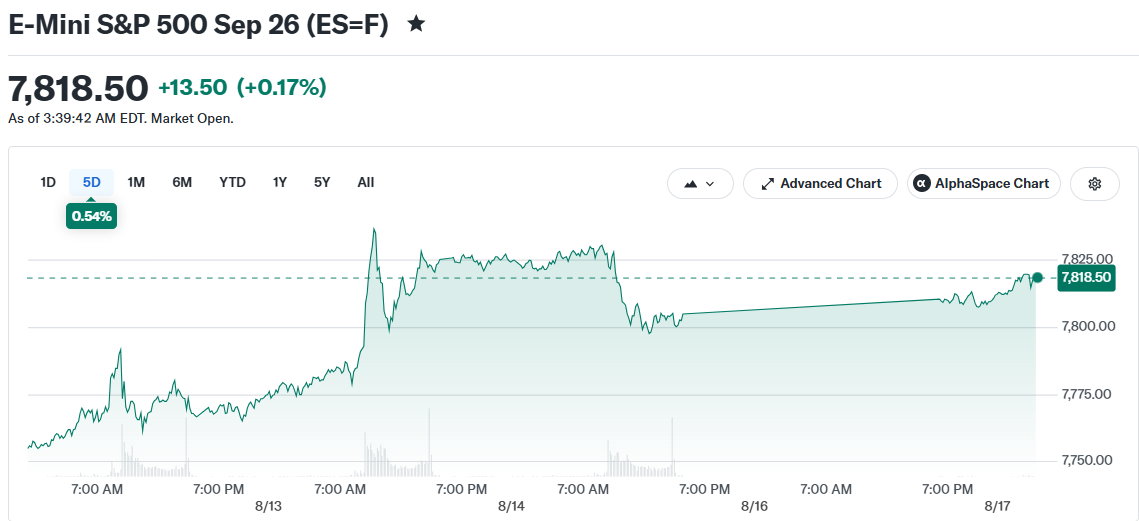Select the 5D time range
This screenshot has width=1139, height=521.
tap(92, 182)
